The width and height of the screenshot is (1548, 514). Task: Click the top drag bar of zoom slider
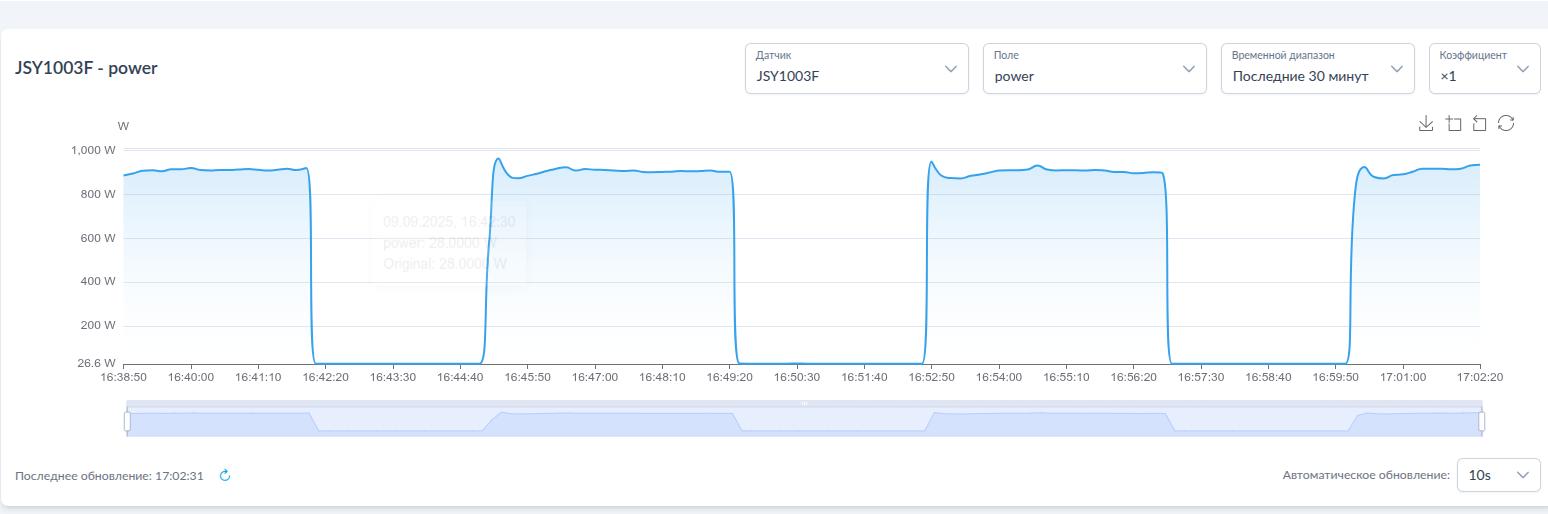804,404
